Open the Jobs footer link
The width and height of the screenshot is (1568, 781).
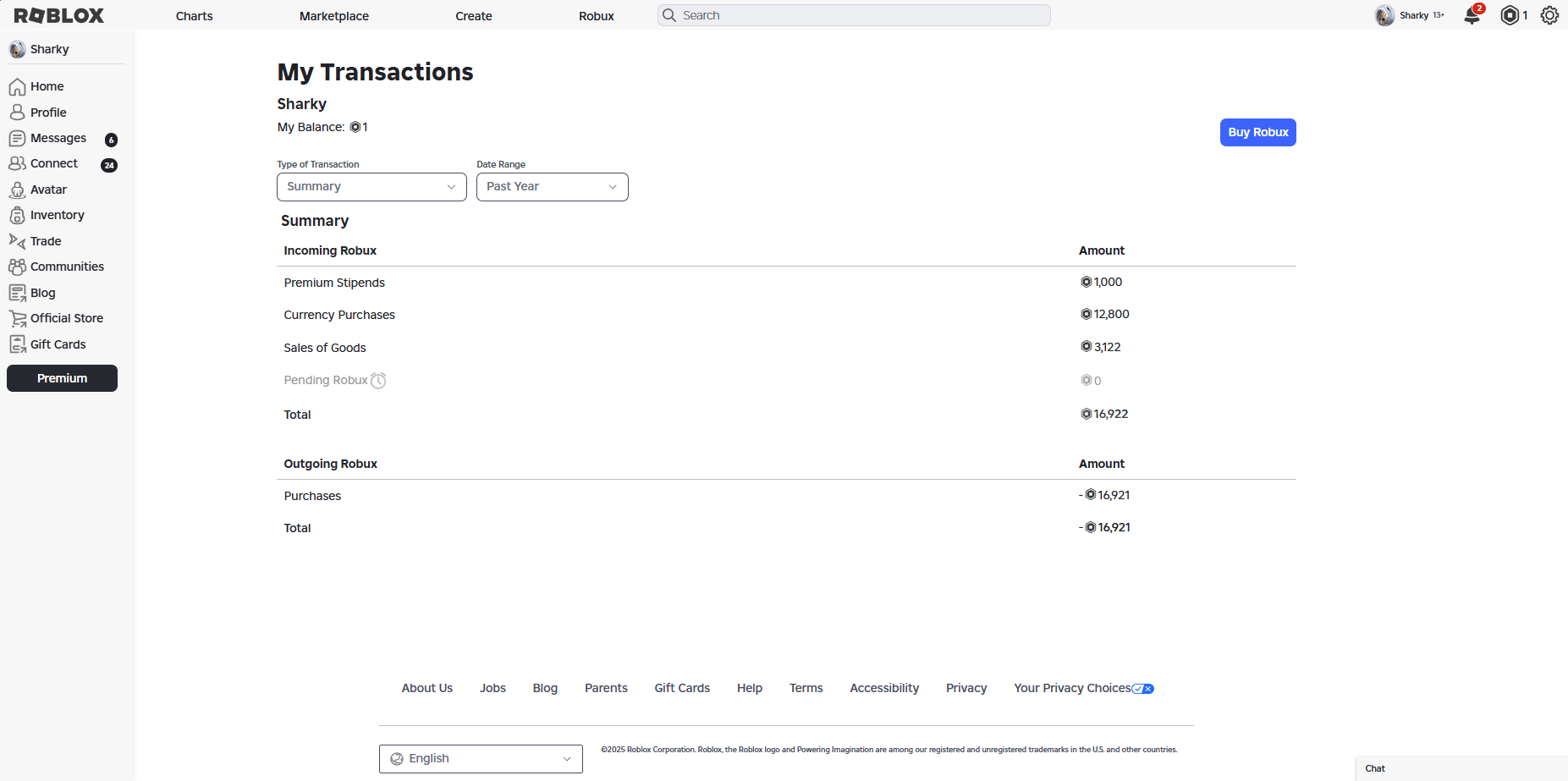[492, 688]
